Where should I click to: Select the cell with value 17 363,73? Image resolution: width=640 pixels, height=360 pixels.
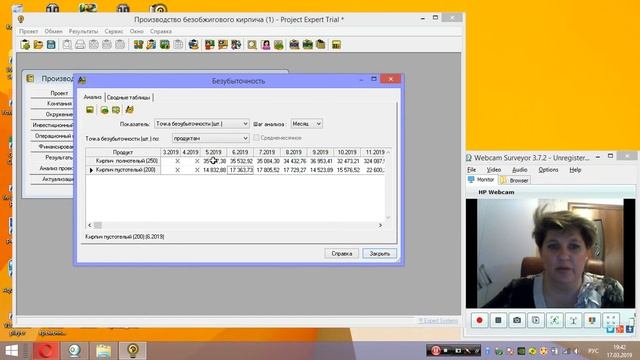click(x=240, y=170)
